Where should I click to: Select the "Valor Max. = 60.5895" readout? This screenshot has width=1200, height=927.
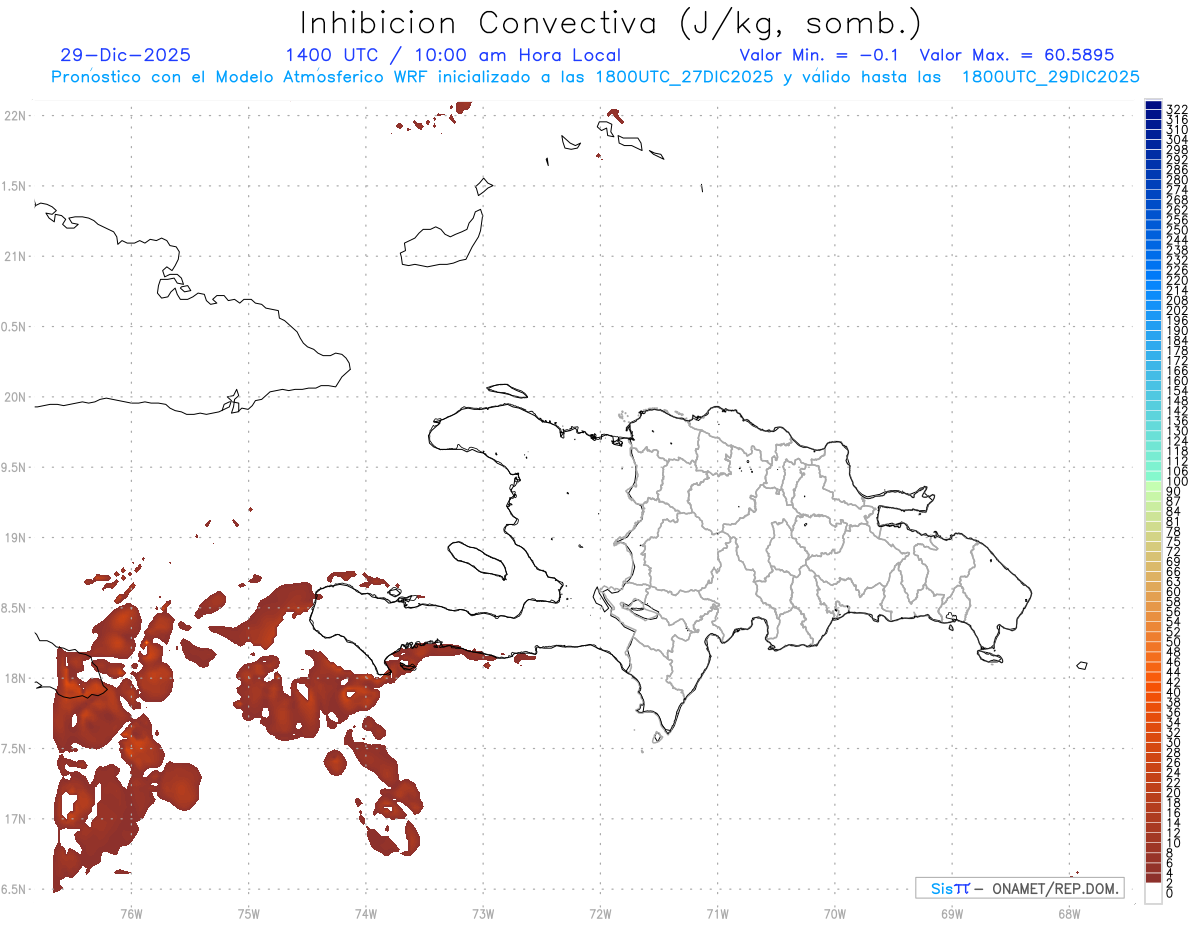[x=1017, y=56]
